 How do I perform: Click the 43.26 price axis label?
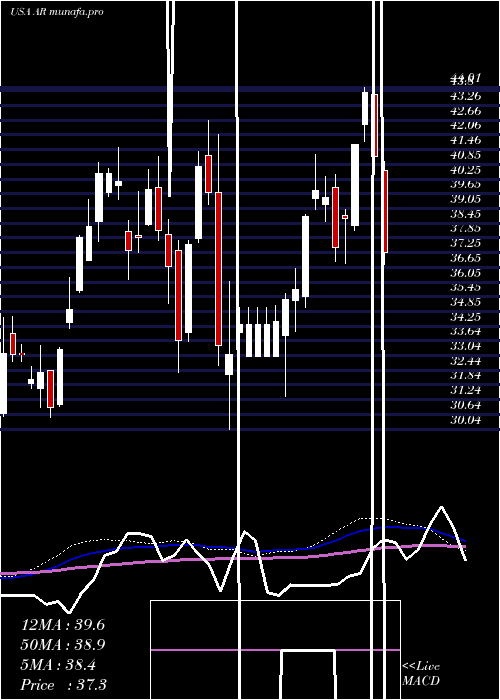(465, 96)
